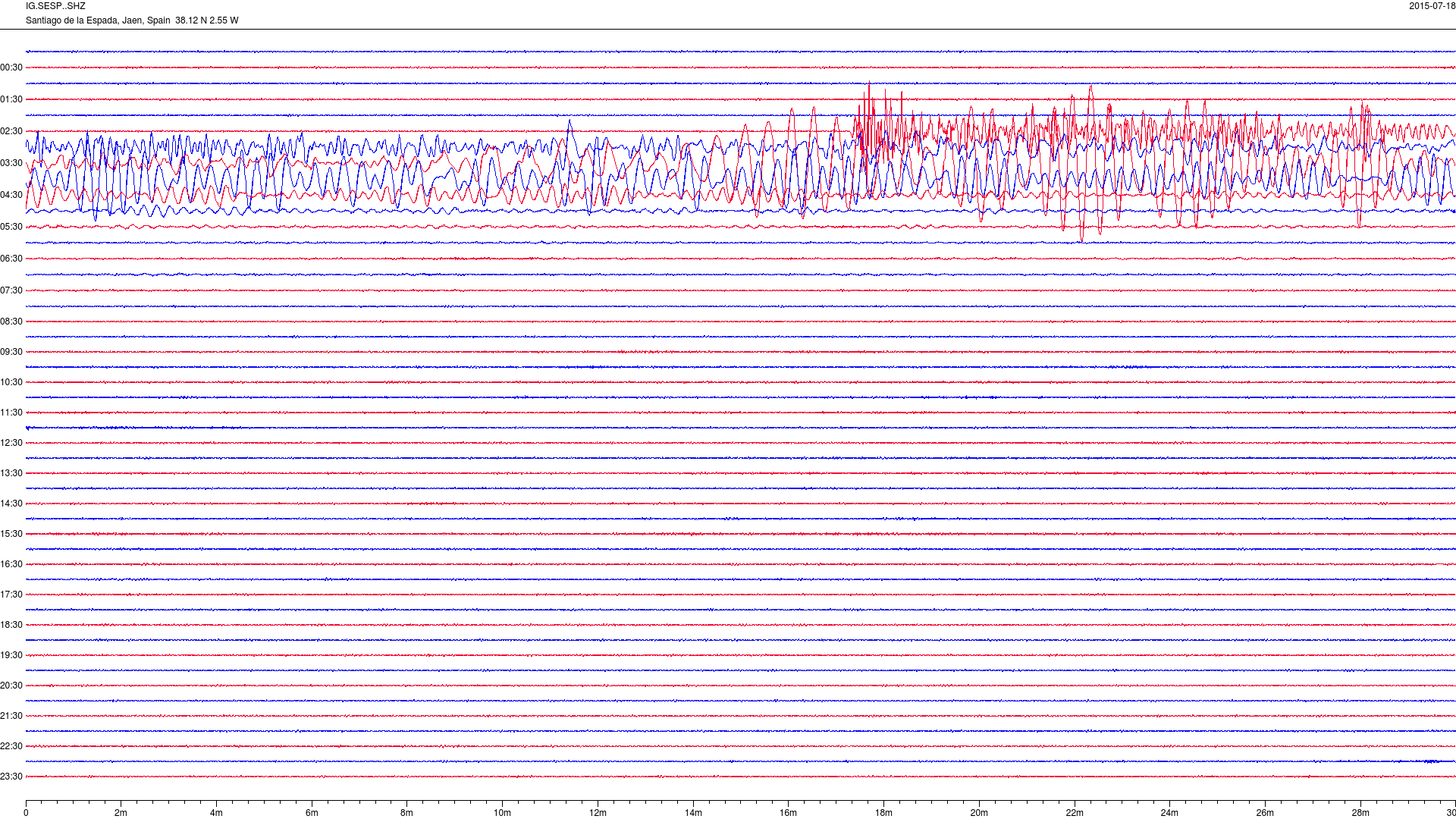Click the 24m axis tick label
This screenshot has width=1456, height=819.
tap(1169, 813)
